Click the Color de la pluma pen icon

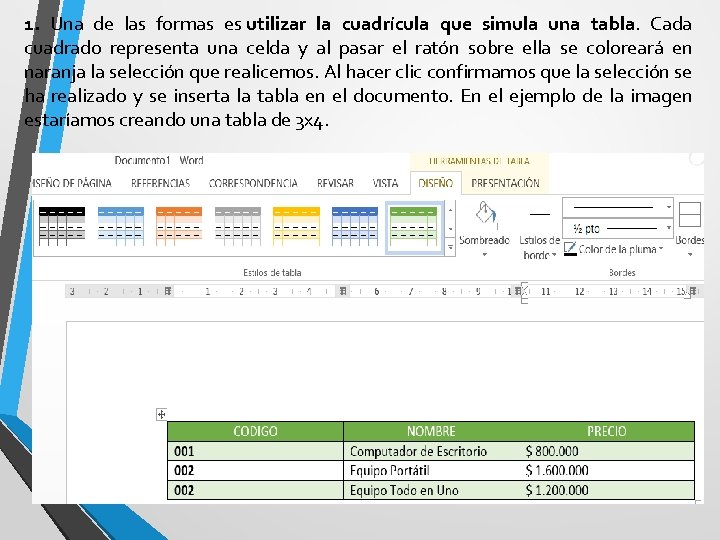(570, 249)
